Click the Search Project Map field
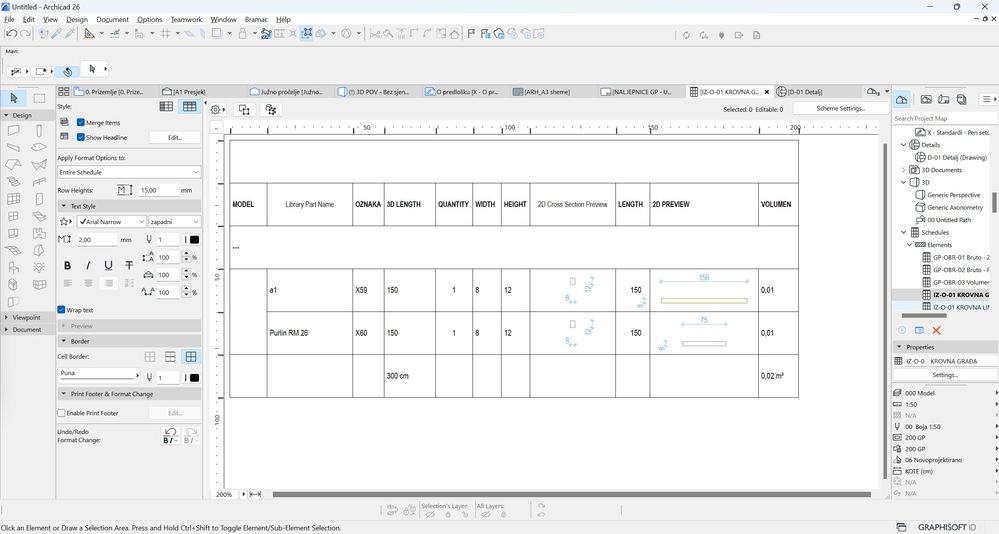The image size is (999, 534). pos(944,118)
